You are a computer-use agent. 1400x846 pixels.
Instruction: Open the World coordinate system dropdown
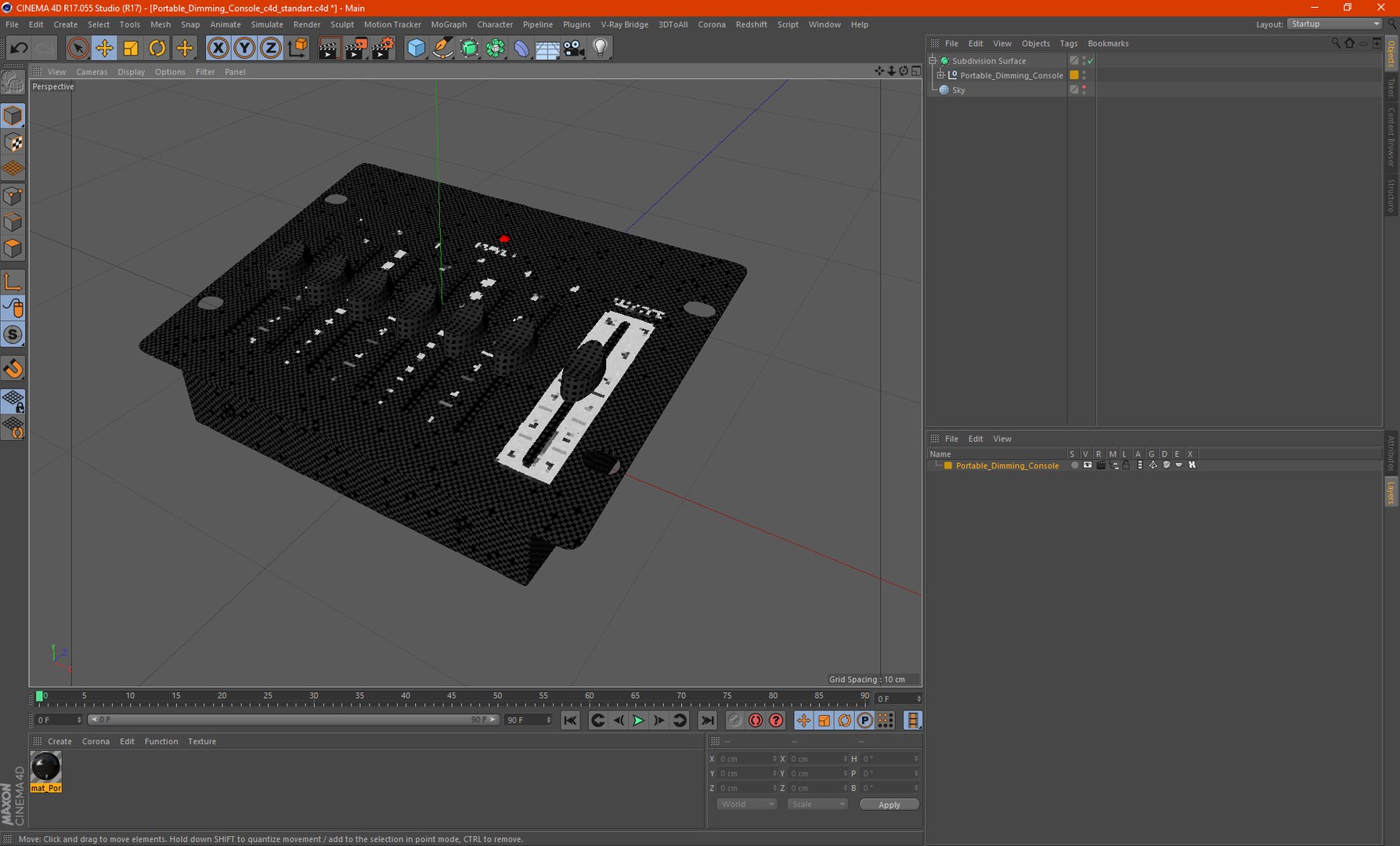click(x=746, y=804)
